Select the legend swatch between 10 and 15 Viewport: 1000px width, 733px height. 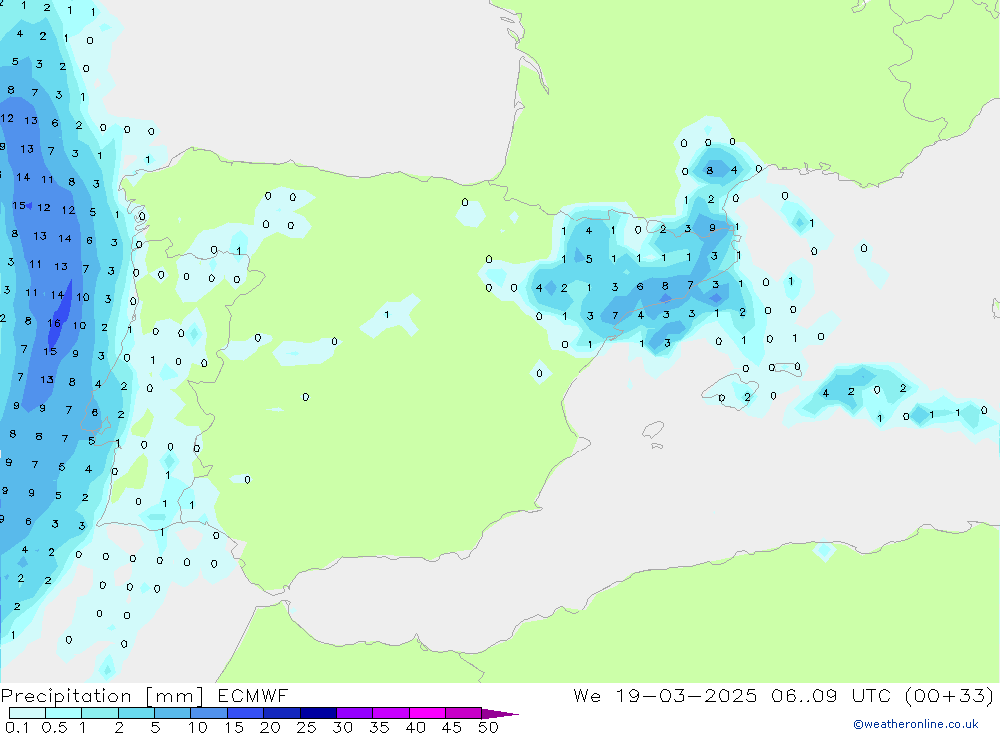click(x=209, y=713)
